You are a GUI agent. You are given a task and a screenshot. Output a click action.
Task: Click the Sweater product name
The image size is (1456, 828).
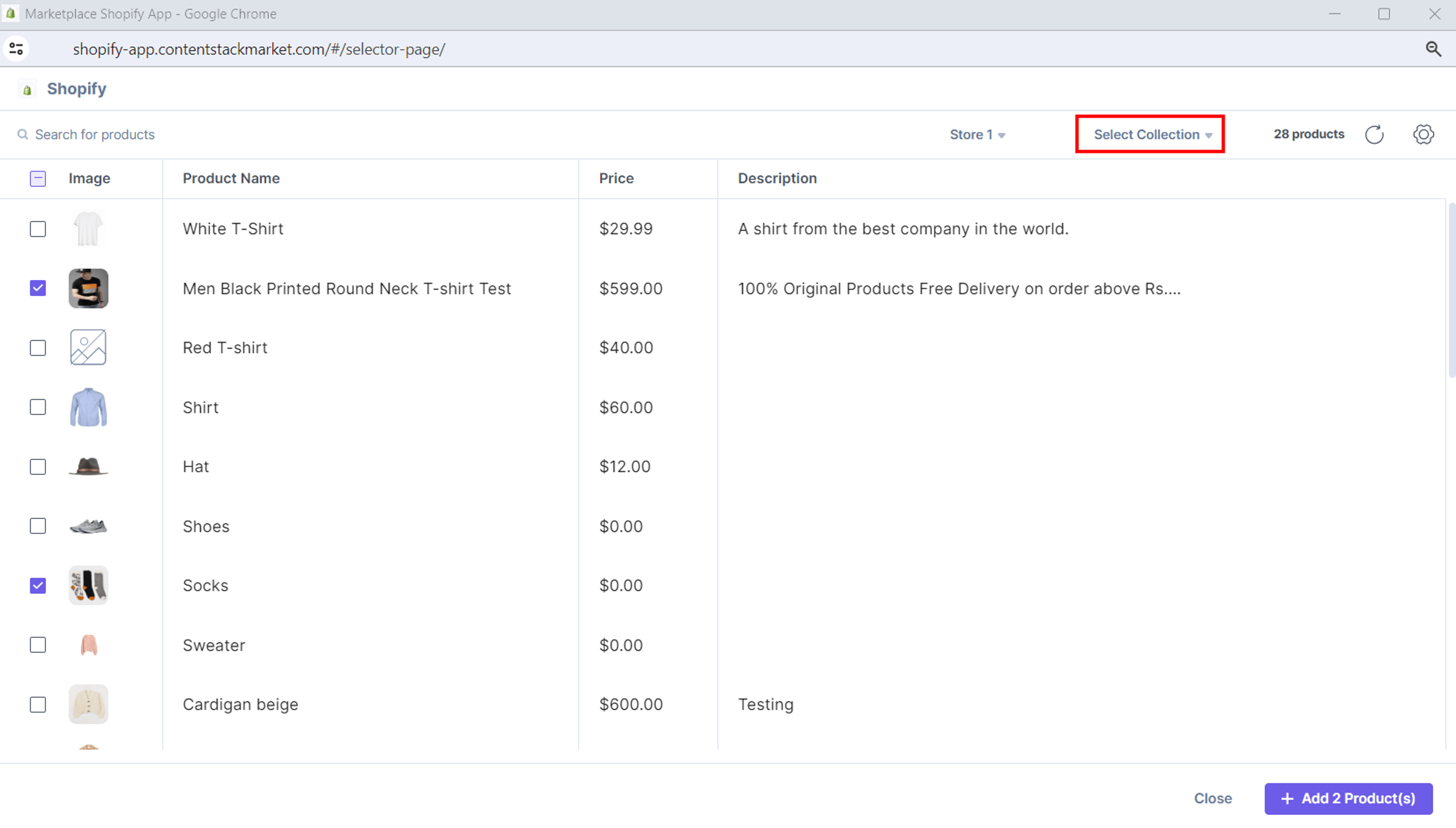pos(214,645)
